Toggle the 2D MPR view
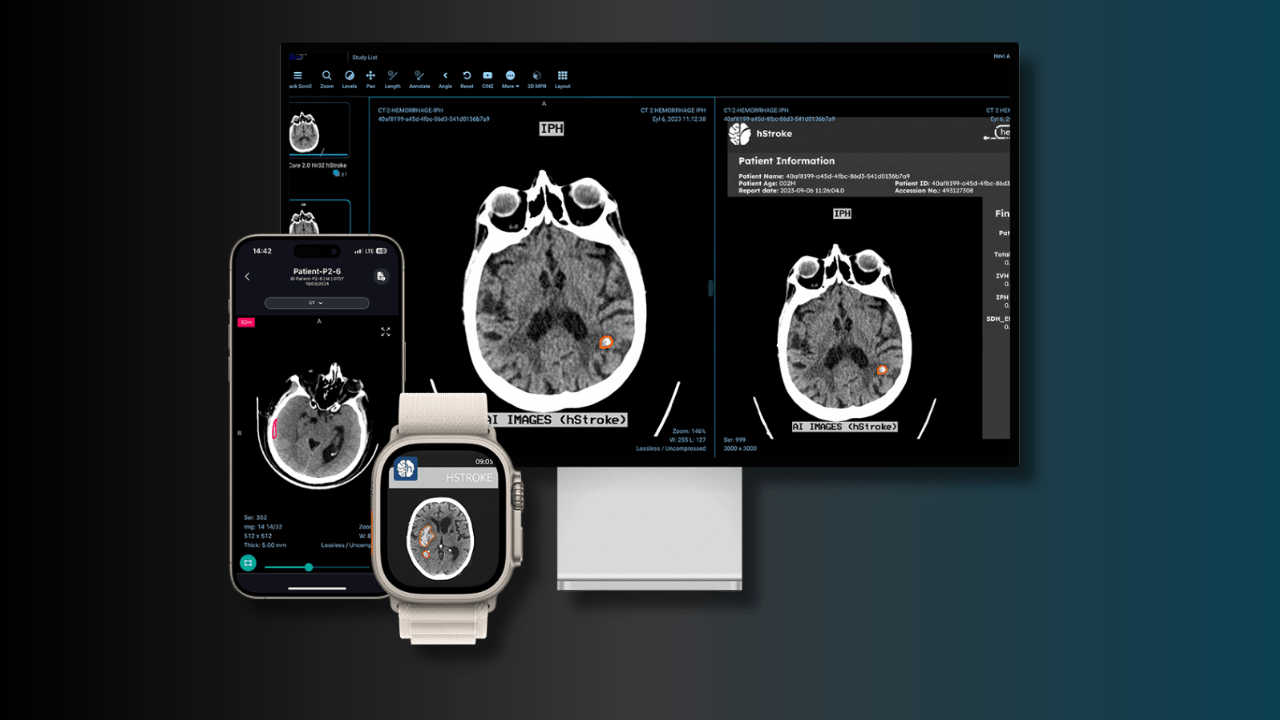This screenshot has width=1280, height=720. click(537, 76)
